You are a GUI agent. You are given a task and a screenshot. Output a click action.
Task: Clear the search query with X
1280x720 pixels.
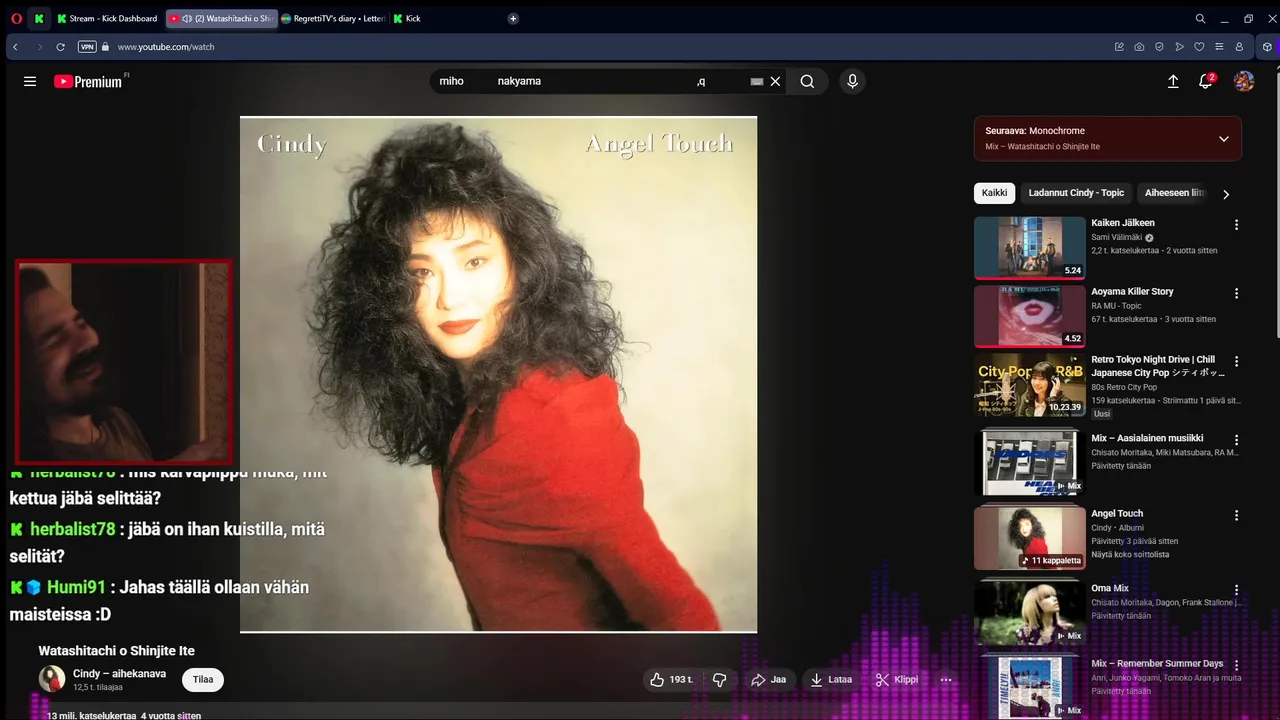click(x=775, y=81)
